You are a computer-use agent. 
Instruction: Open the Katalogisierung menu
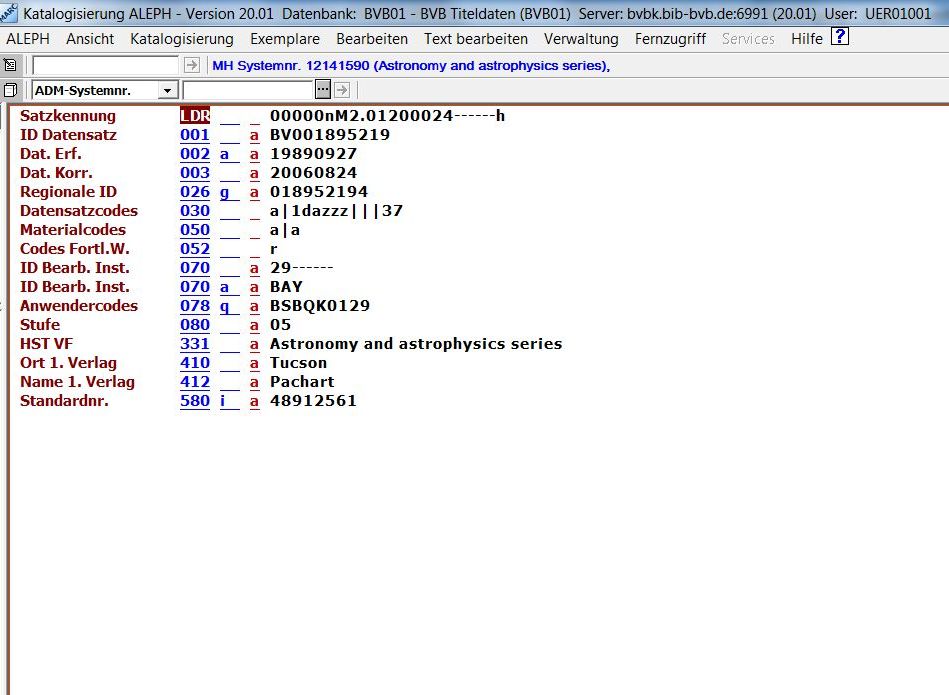(x=182, y=39)
